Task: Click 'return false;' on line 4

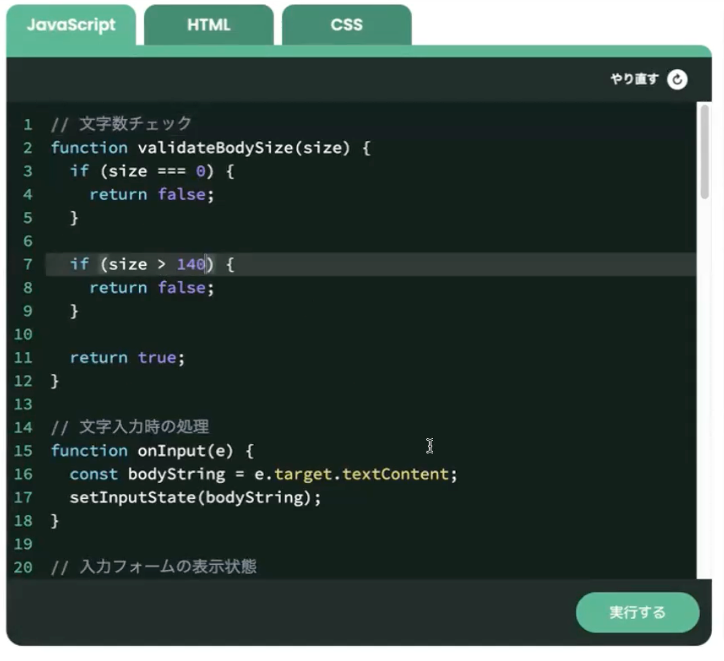Action: coord(152,194)
